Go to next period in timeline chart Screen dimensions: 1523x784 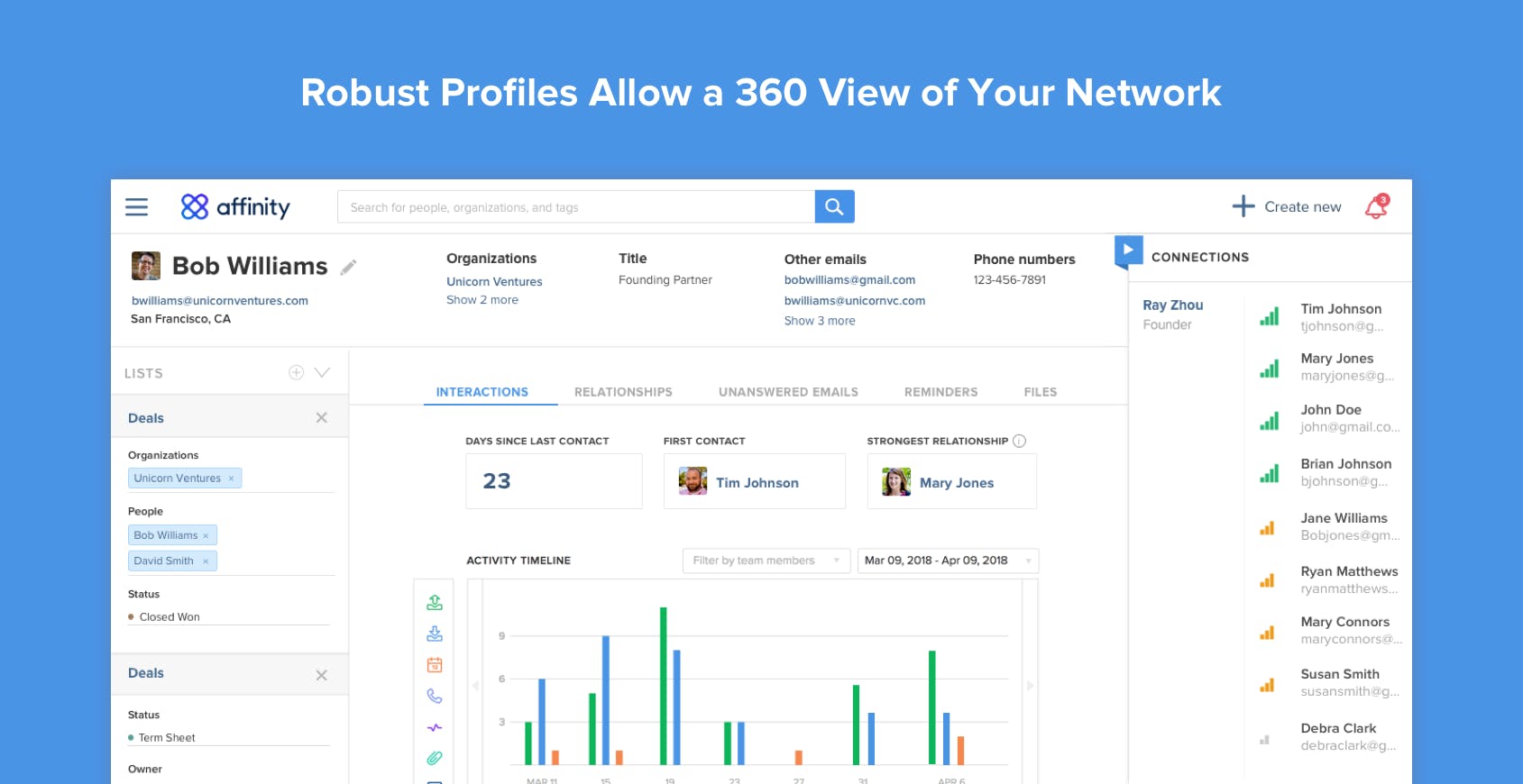tap(1030, 686)
